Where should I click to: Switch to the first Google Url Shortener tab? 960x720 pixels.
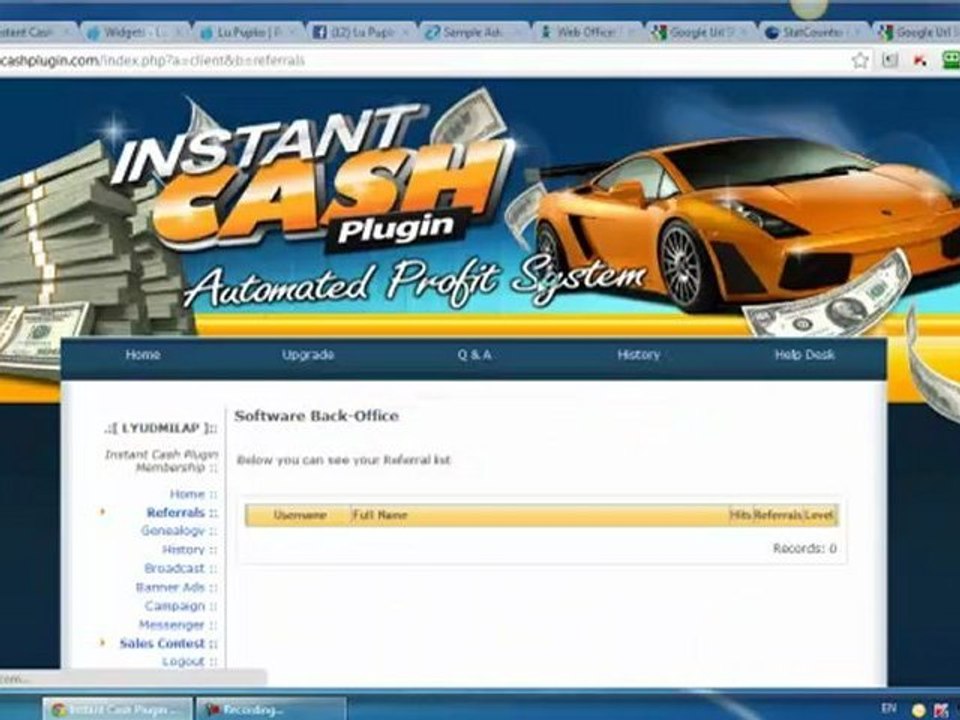tap(700, 32)
